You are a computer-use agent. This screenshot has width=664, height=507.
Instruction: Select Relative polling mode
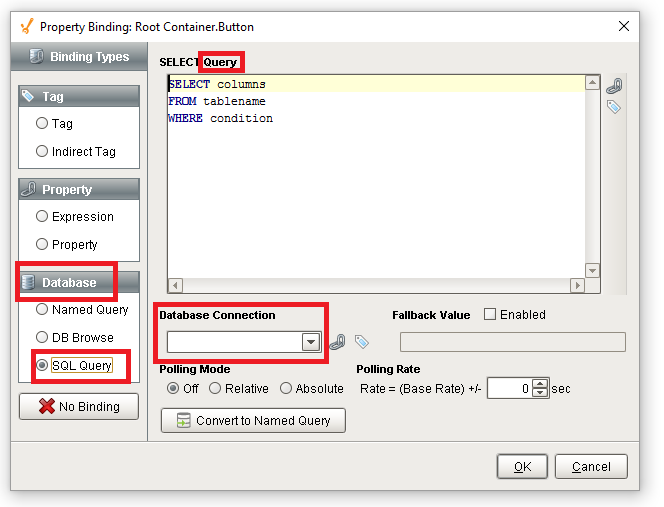tap(215, 388)
